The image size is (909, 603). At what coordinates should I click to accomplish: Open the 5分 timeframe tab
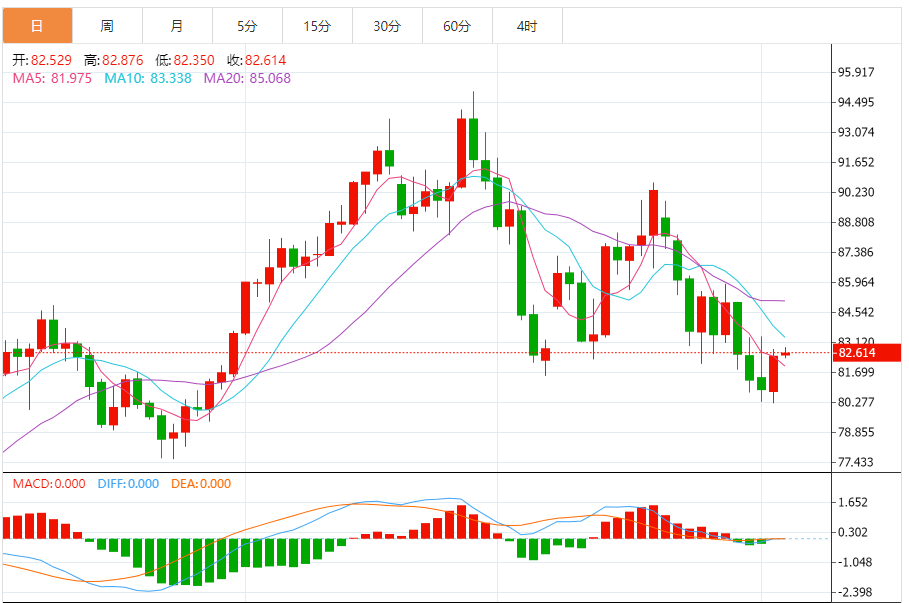[248, 26]
